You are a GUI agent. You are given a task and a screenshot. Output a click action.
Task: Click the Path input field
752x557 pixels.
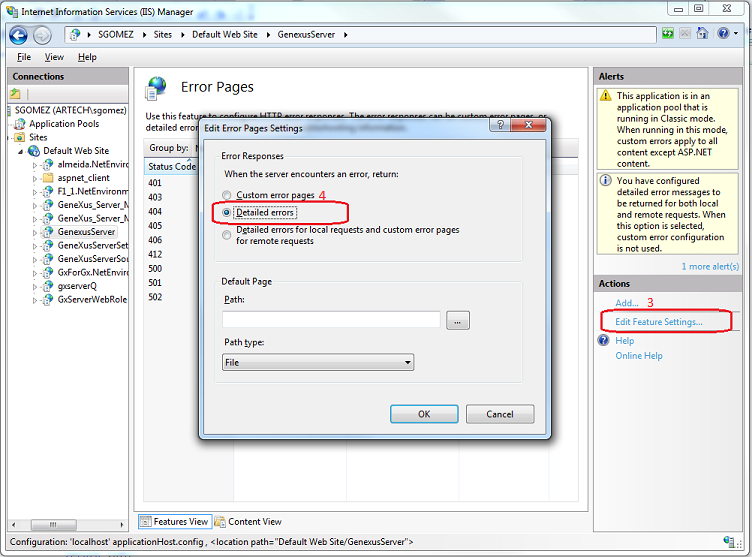(x=331, y=320)
